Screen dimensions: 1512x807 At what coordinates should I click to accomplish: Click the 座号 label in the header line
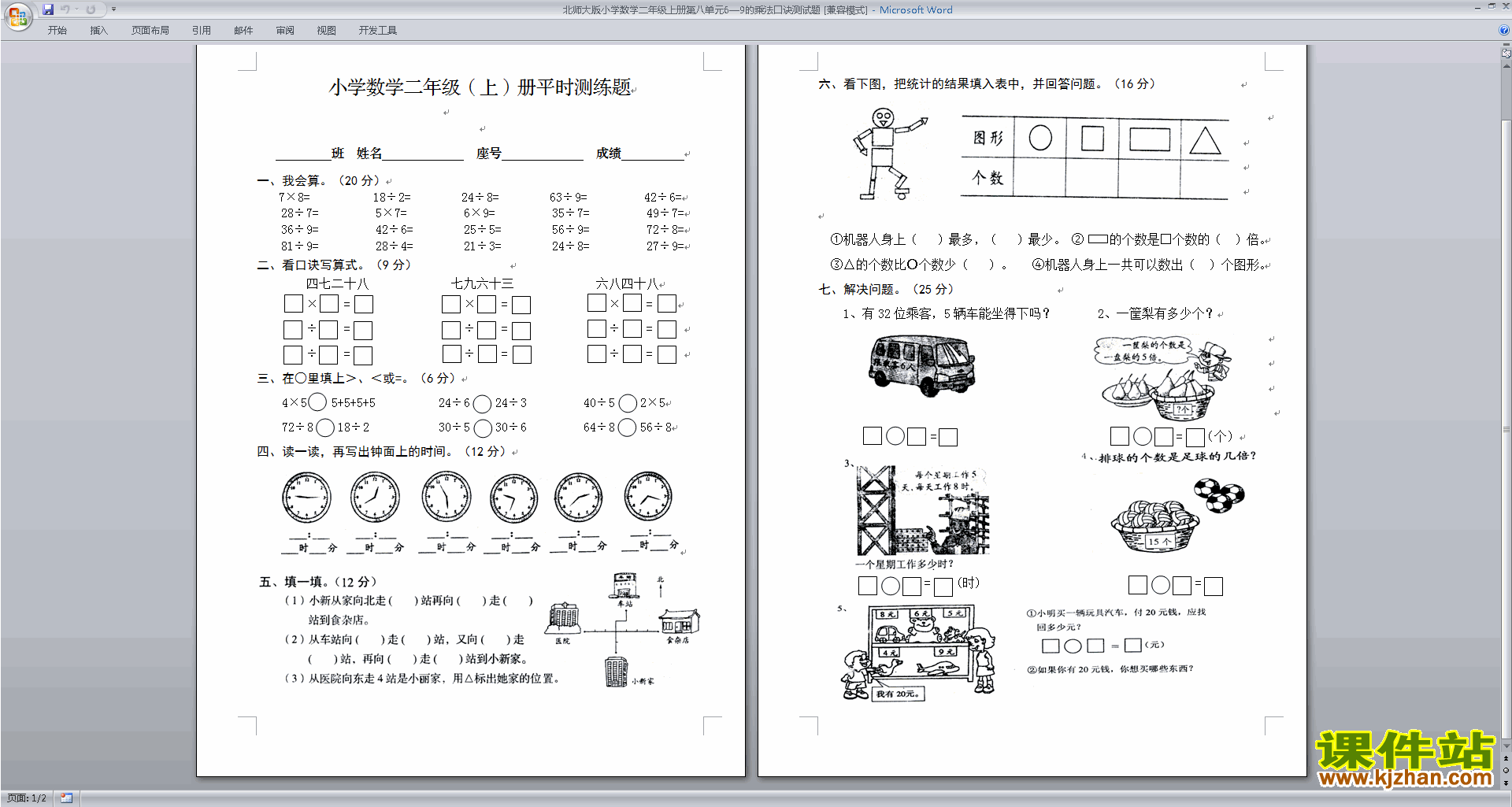[488, 153]
